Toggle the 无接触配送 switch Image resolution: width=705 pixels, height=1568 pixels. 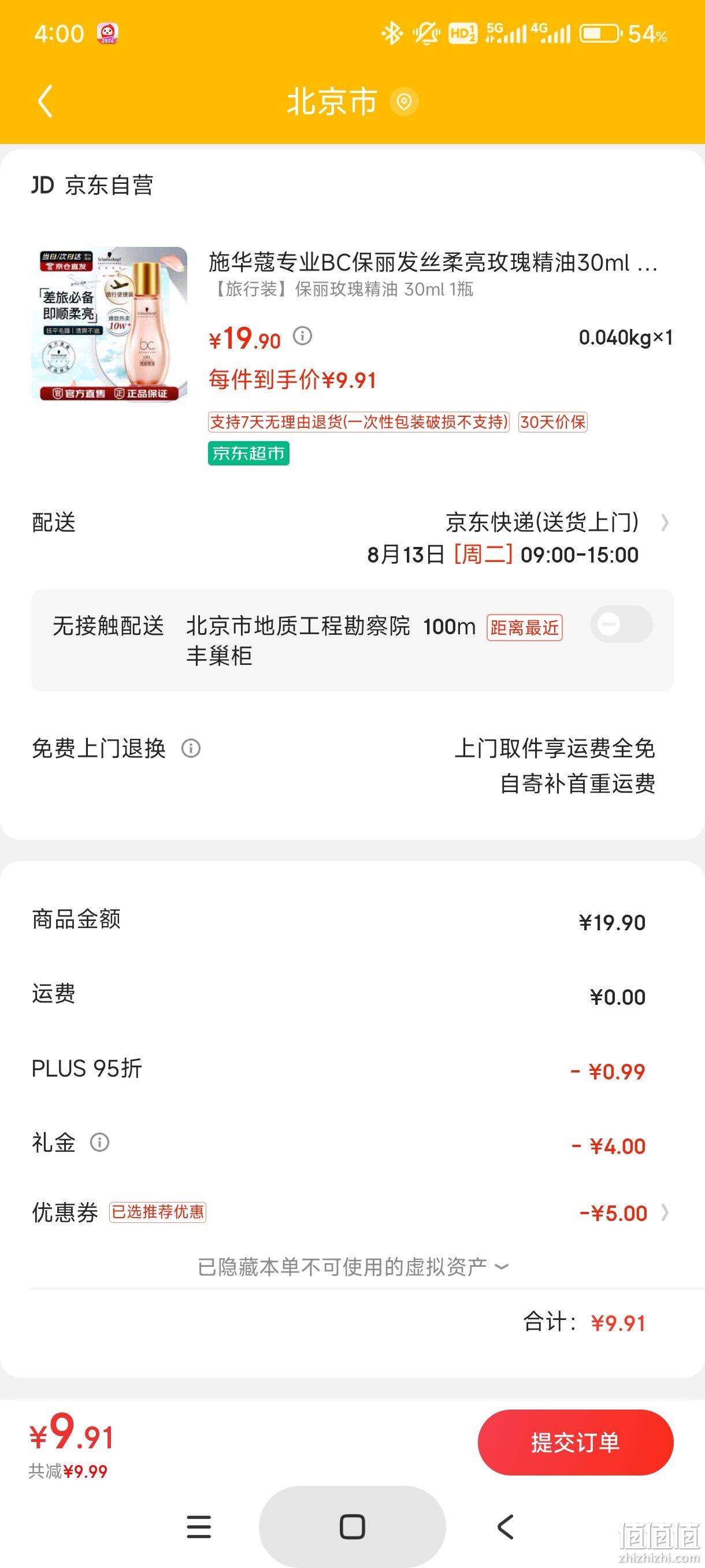(x=621, y=624)
